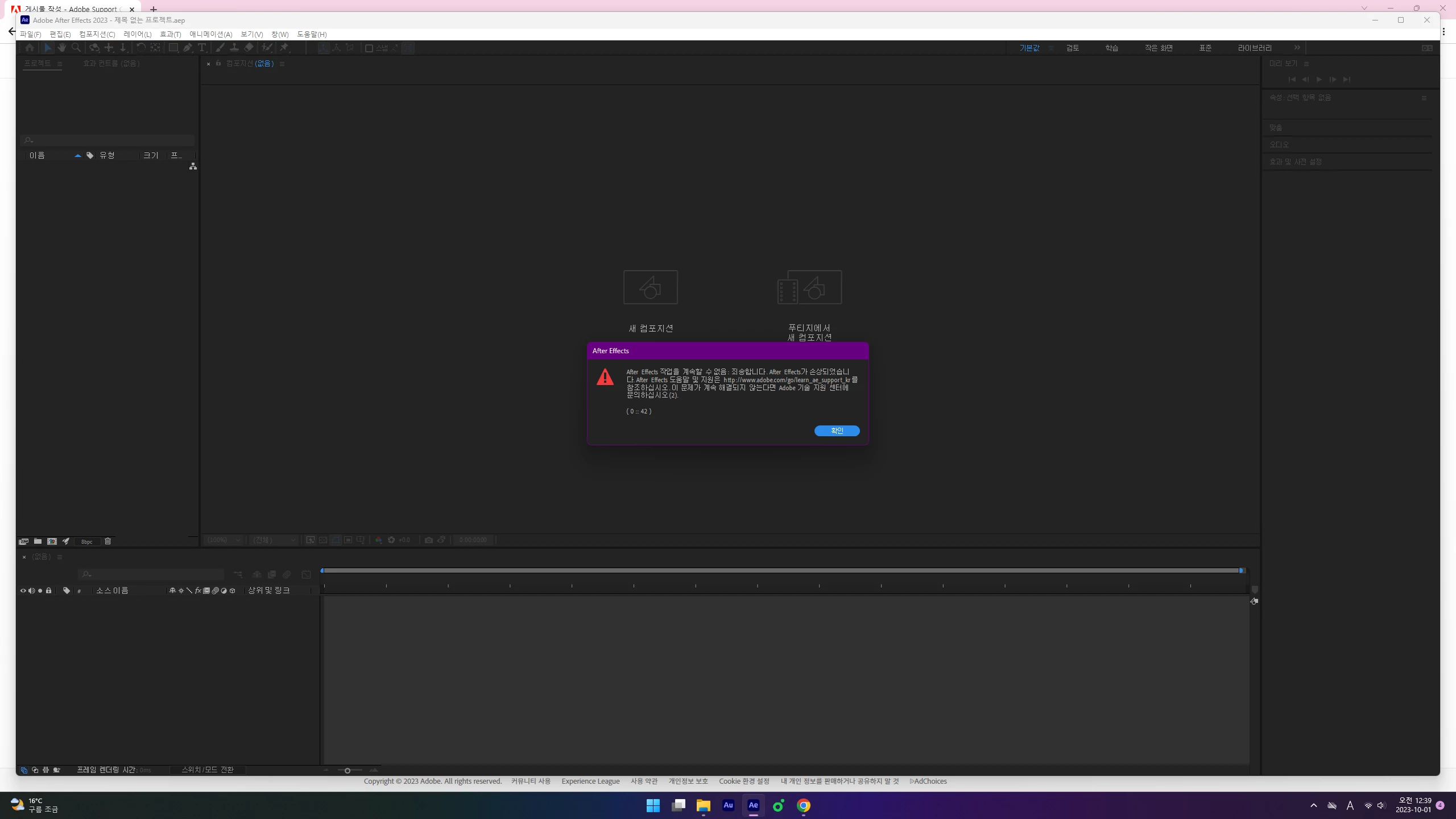Image resolution: width=1456 pixels, height=819 pixels.
Task: Open the (전체) resolution dropdown
Action: pyautogui.click(x=274, y=540)
